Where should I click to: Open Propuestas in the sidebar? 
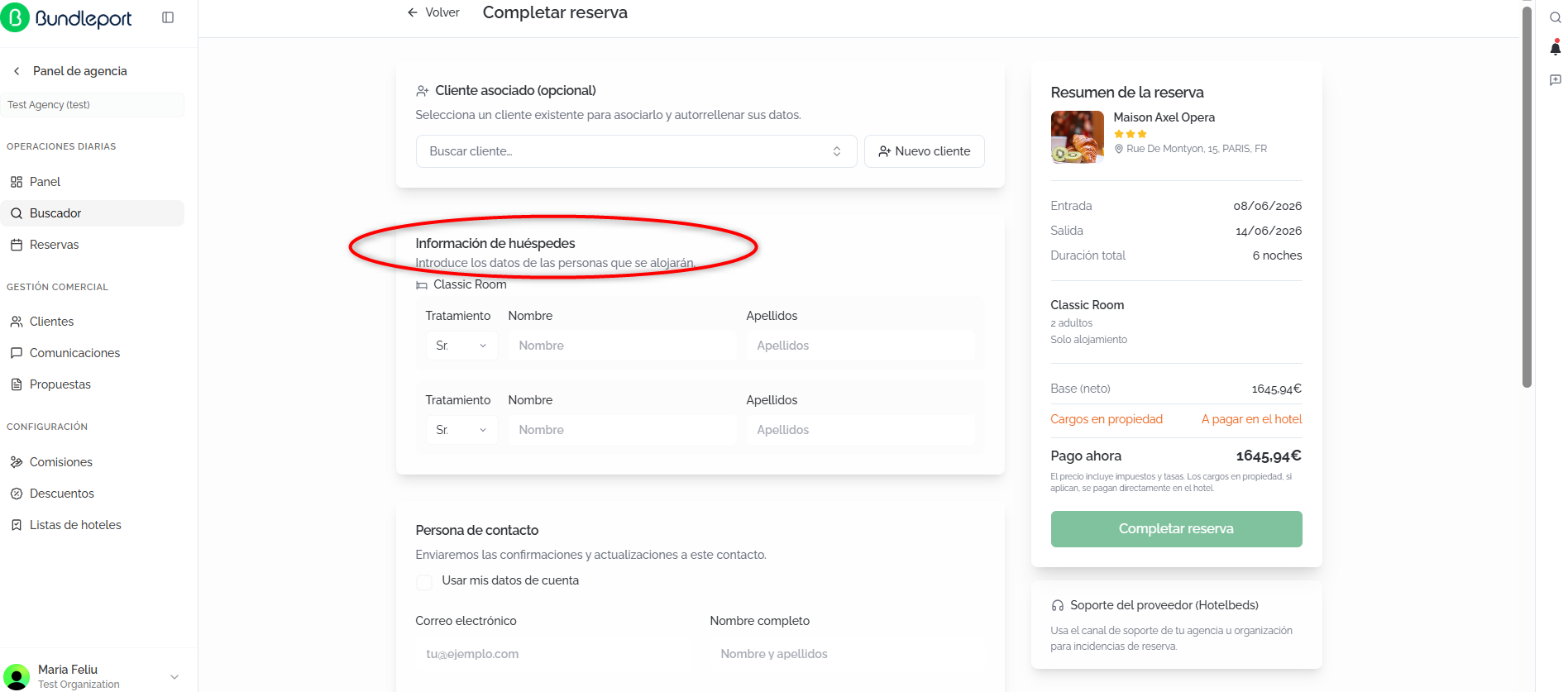(92, 384)
